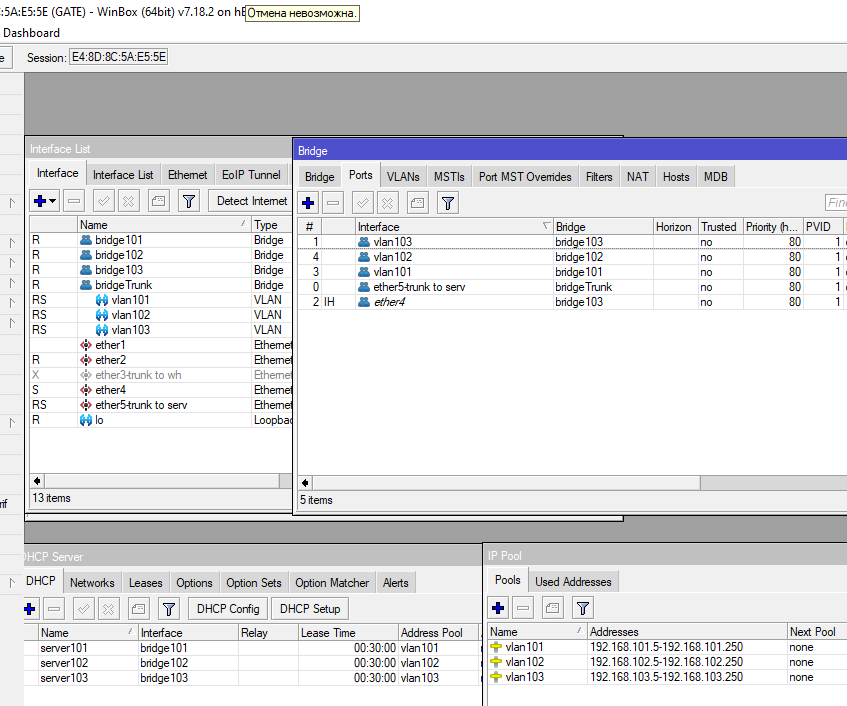Sort bridge ports by PVID column header
The width and height of the screenshot is (847, 706).
[x=823, y=227]
